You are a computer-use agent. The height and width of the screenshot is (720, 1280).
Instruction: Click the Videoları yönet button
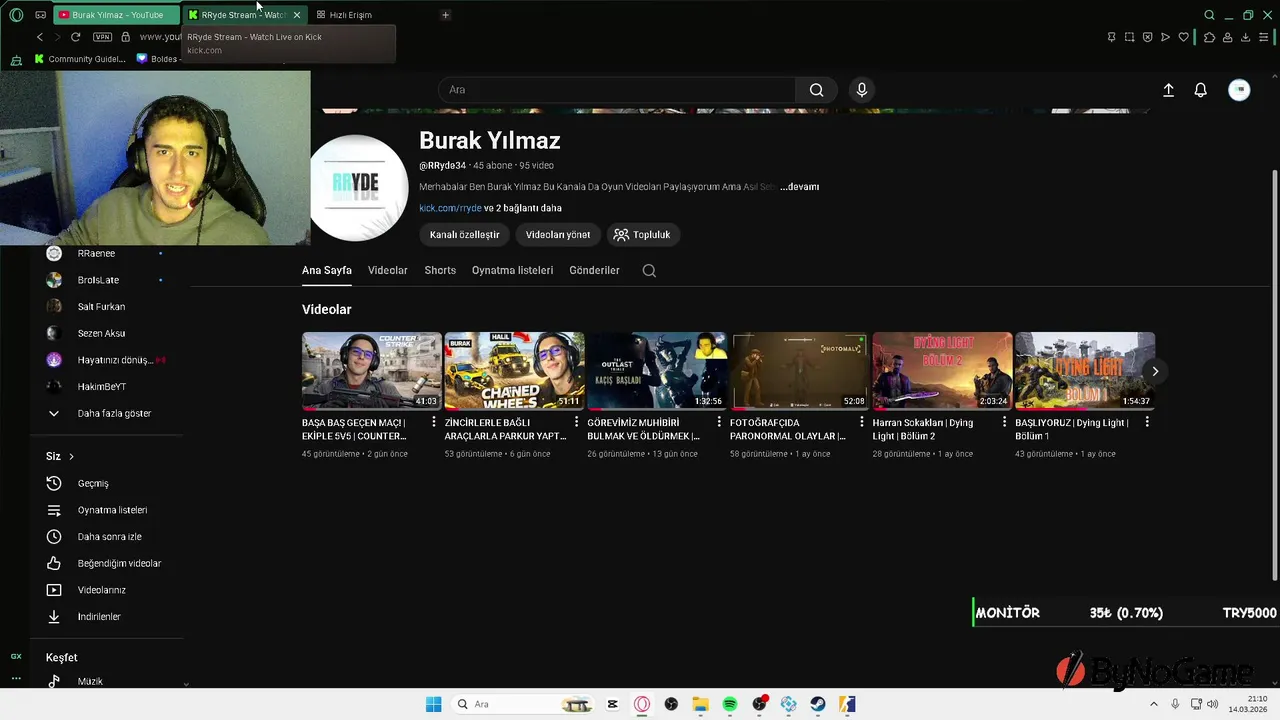tap(558, 235)
